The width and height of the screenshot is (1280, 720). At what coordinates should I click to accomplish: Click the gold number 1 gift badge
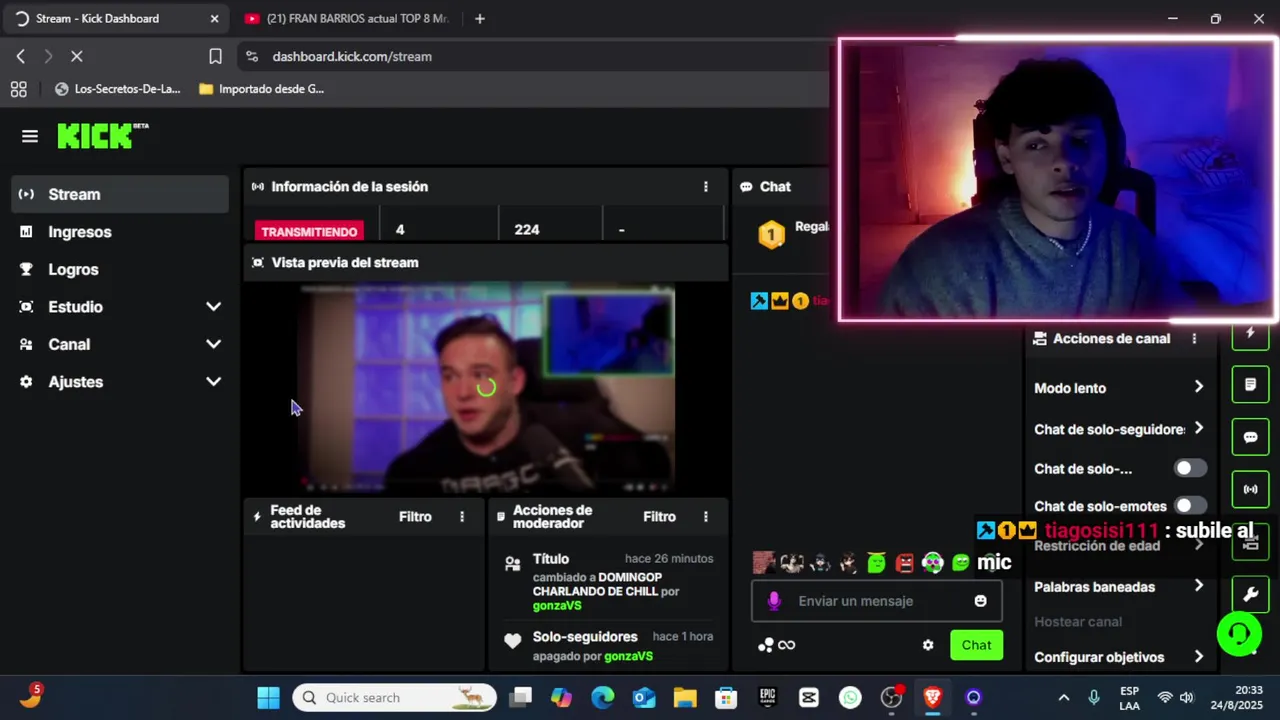[x=771, y=234]
